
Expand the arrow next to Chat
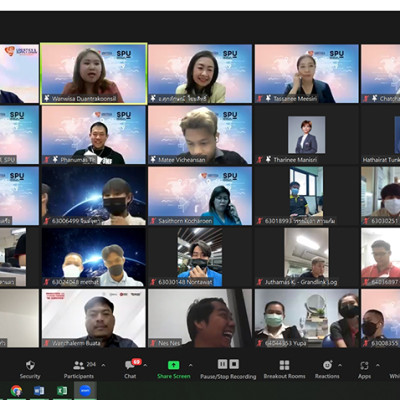click(x=145, y=365)
